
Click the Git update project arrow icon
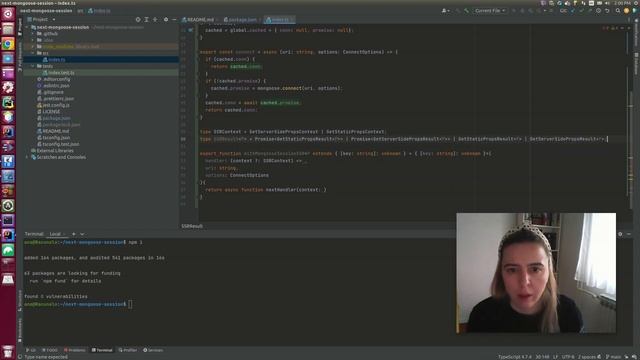tap(572, 11)
